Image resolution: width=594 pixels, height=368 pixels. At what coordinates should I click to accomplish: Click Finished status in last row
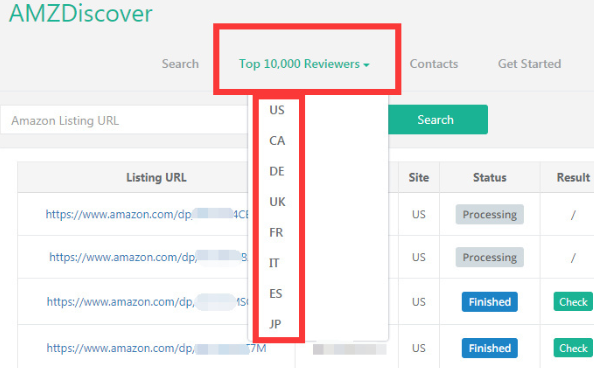(489, 348)
